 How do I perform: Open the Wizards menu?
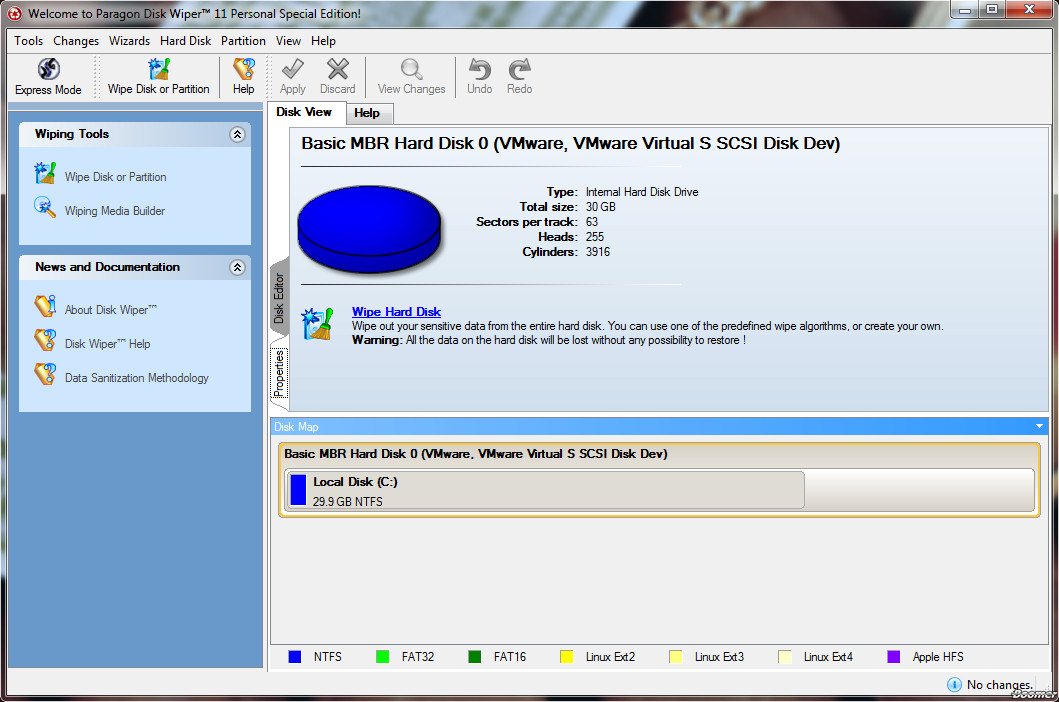click(x=129, y=41)
